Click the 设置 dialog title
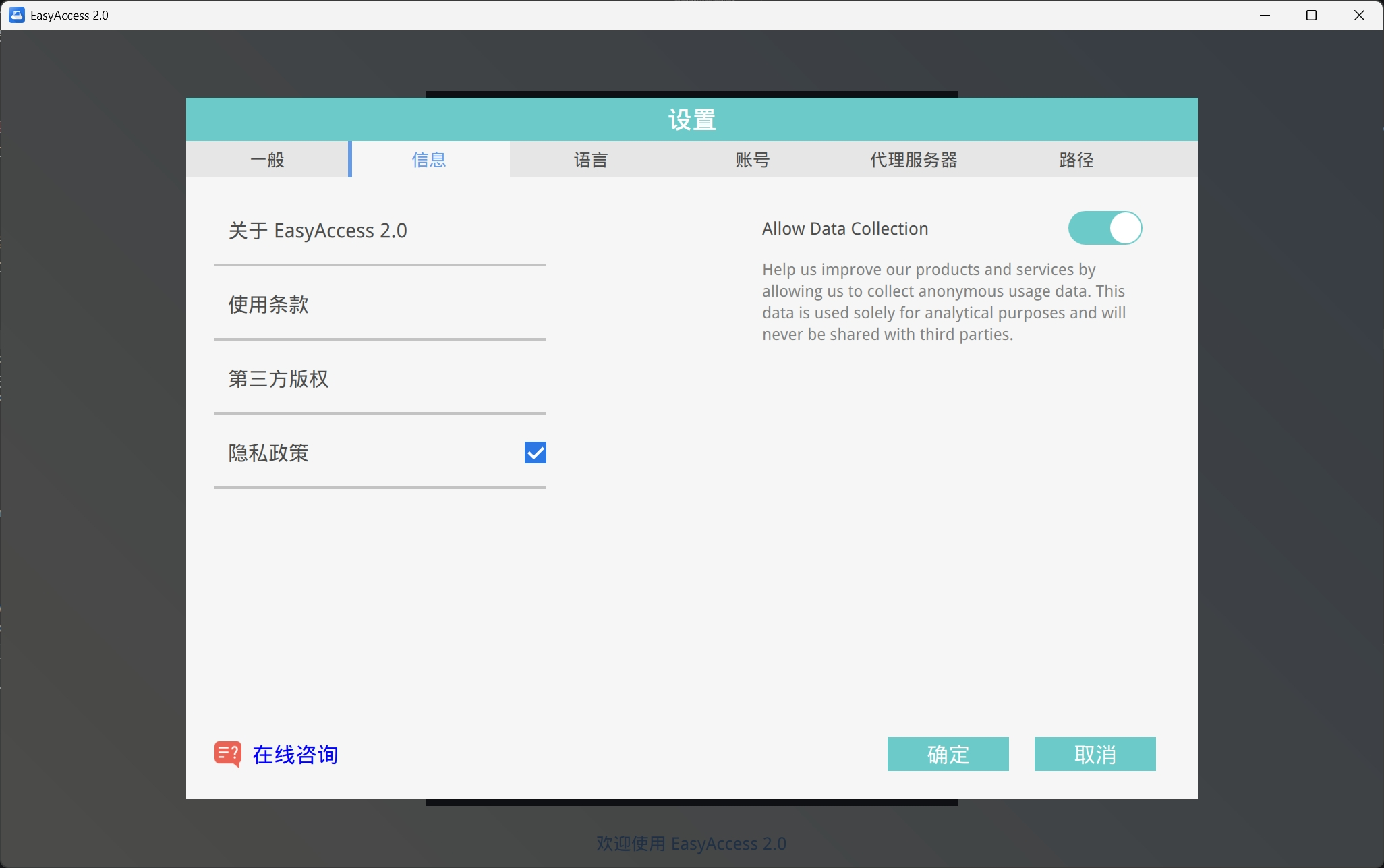 [692, 120]
